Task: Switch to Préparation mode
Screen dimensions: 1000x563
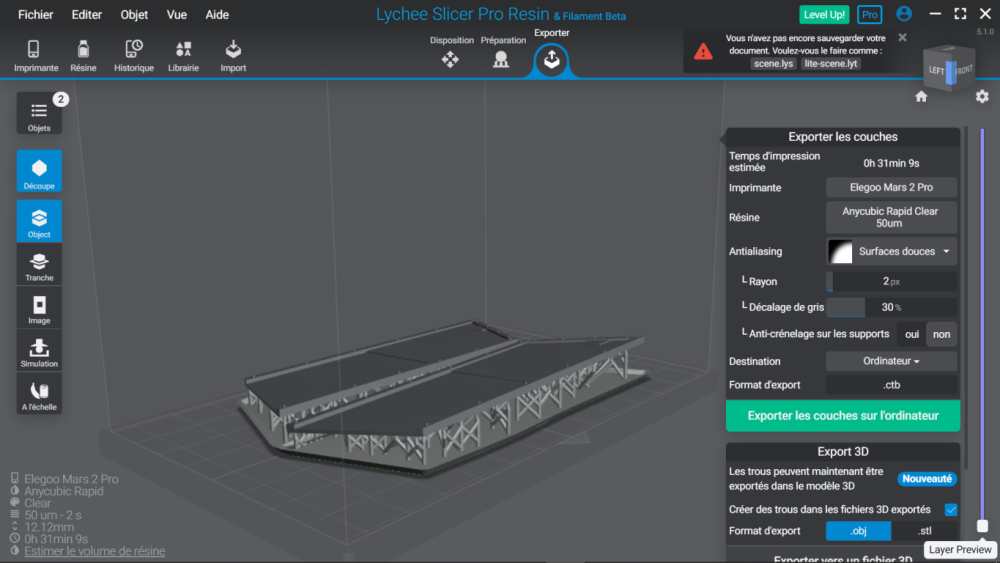Action: (x=503, y=52)
